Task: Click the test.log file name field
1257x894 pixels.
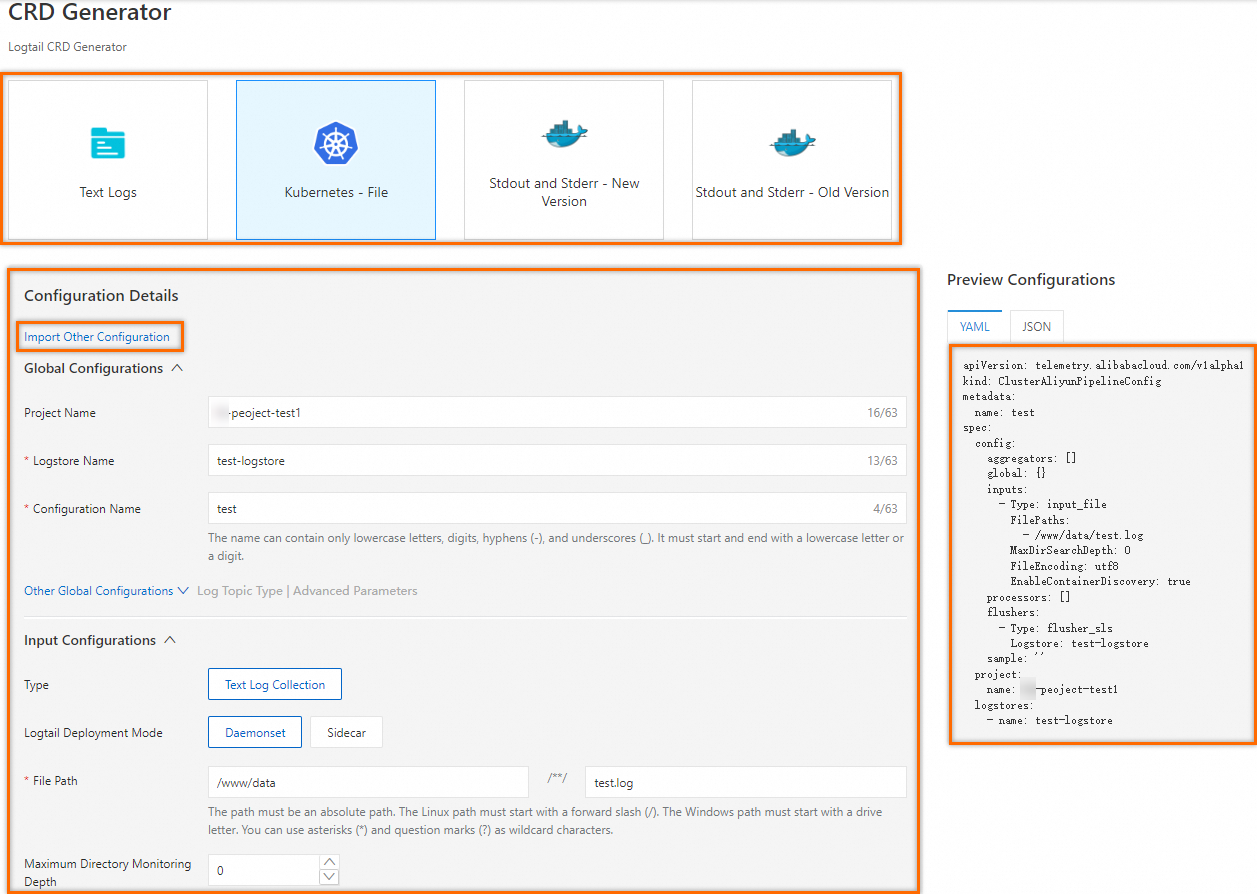Action: tap(746, 782)
